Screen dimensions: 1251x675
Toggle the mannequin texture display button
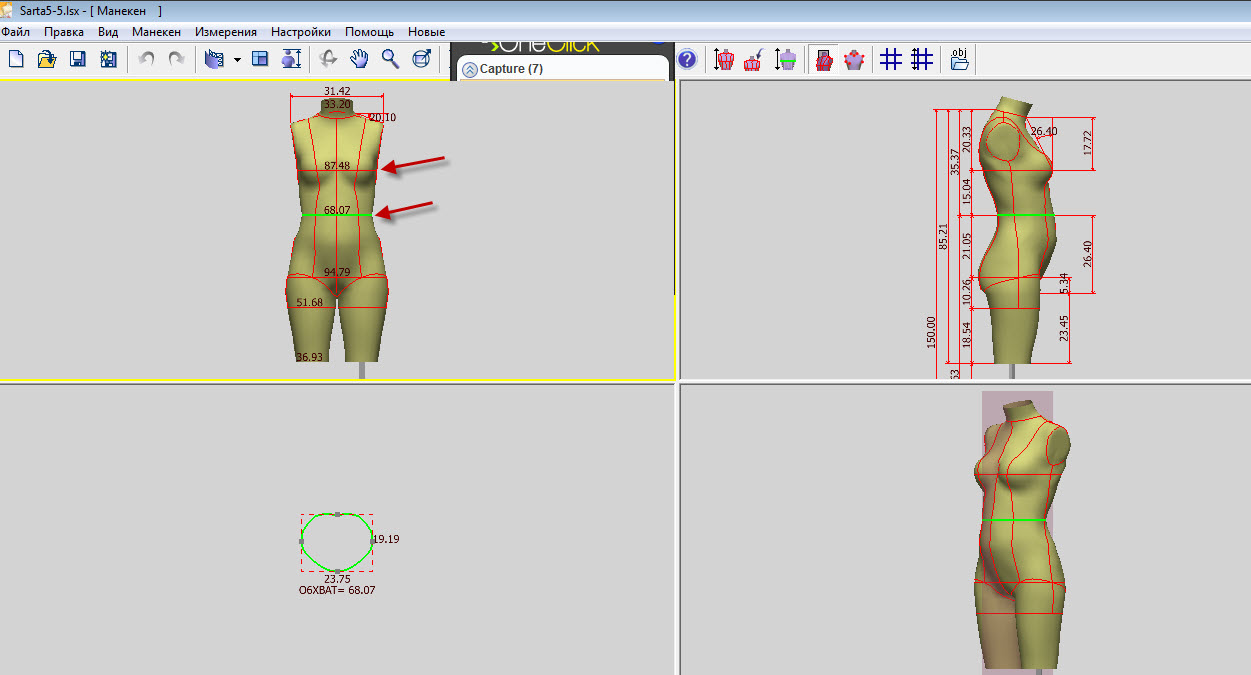823,59
